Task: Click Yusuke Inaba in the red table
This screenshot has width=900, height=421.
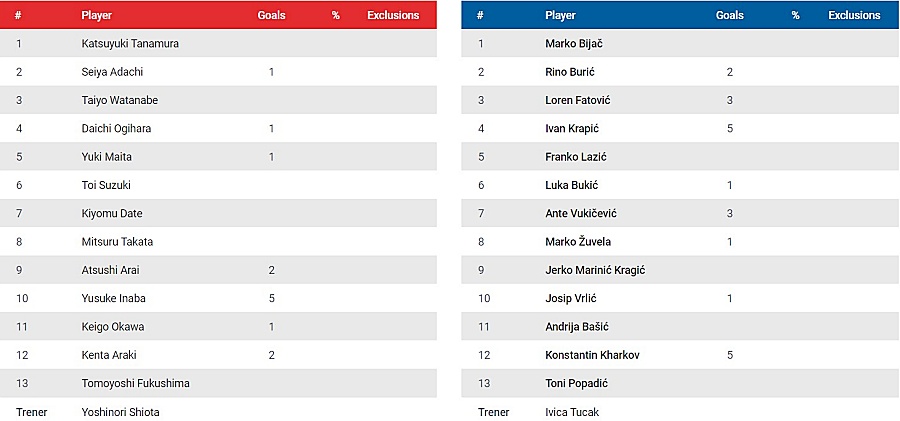Action: coord(113,298)
